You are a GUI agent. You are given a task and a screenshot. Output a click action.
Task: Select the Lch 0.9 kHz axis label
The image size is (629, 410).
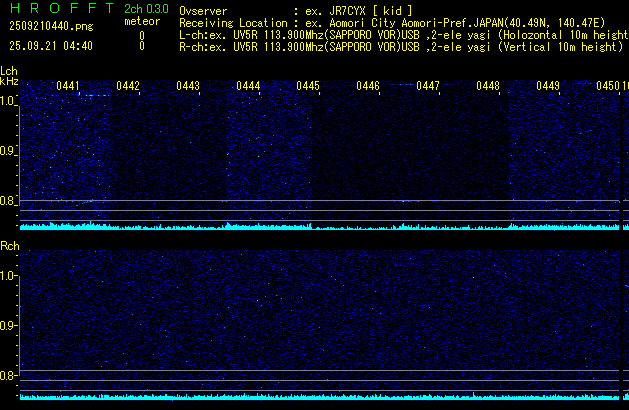tap(9, 151)
